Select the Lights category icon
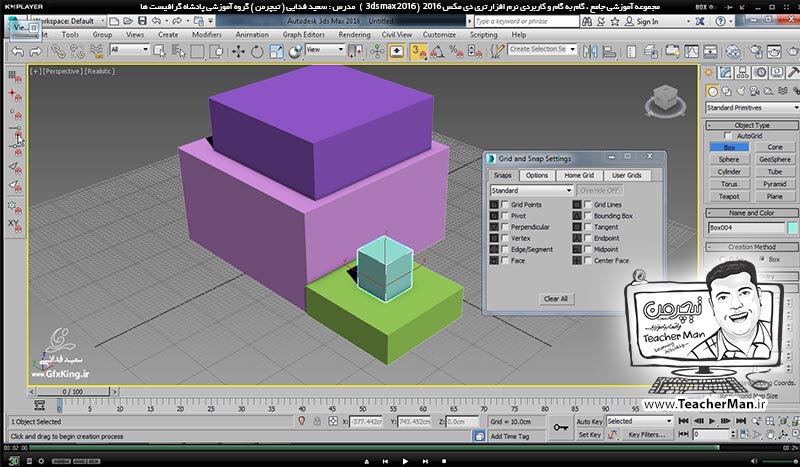 click(x=740, y=91)
